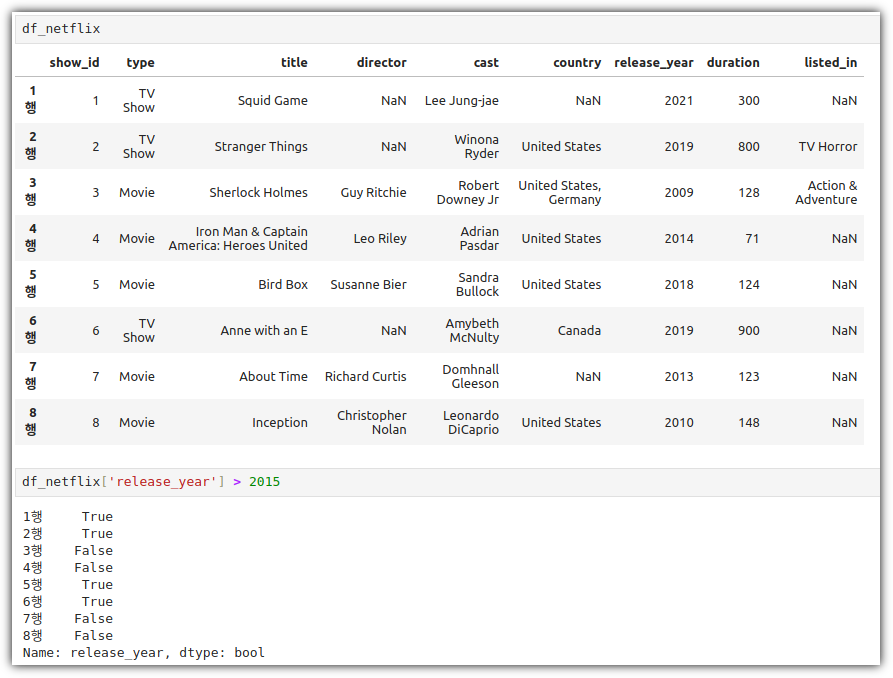Image resolution: width=893 pixels, height=678 pixels.
Task: Click the 2018 release year cell
Action: (679, 285)
